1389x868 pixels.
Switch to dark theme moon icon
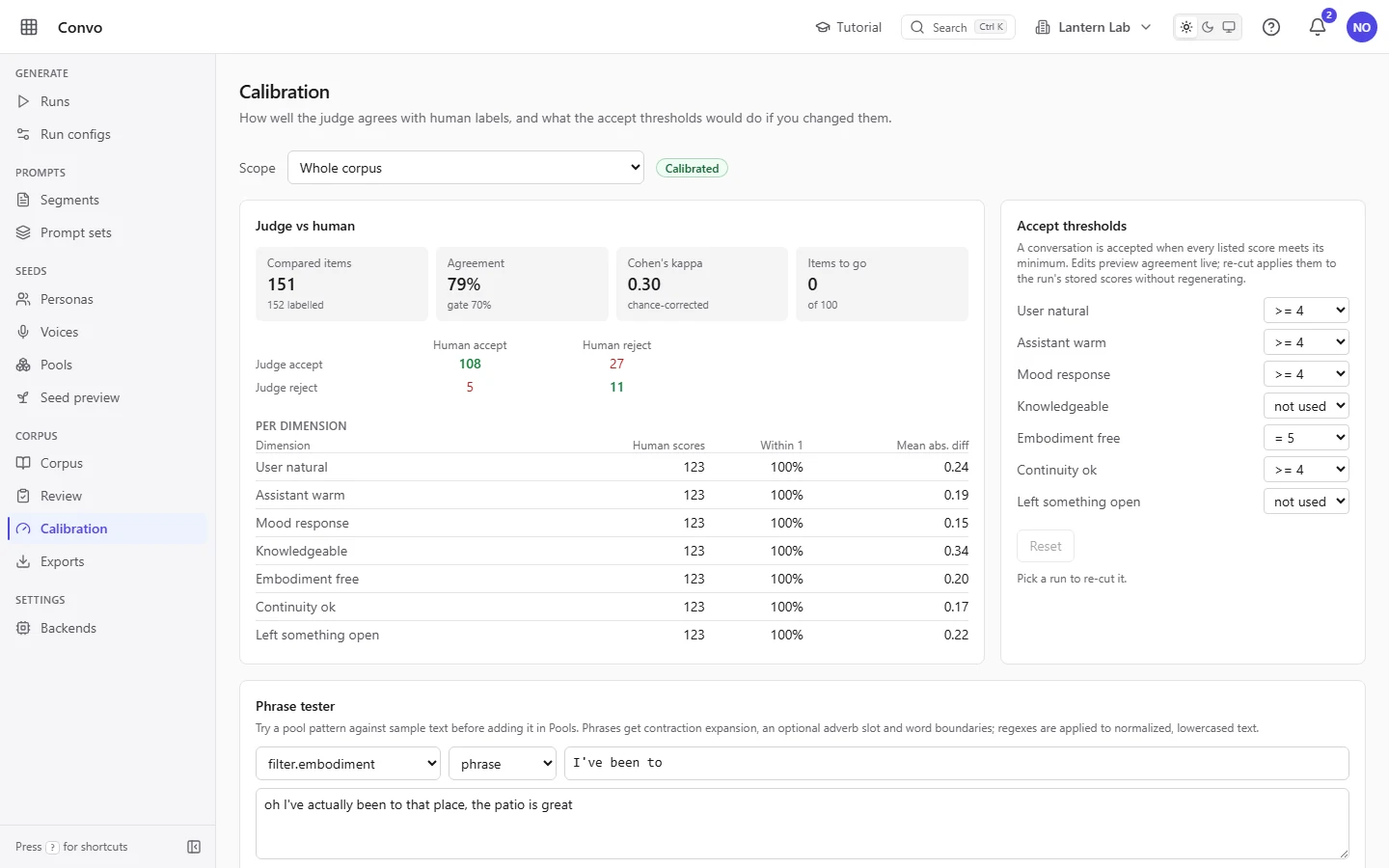(1208, 27)
